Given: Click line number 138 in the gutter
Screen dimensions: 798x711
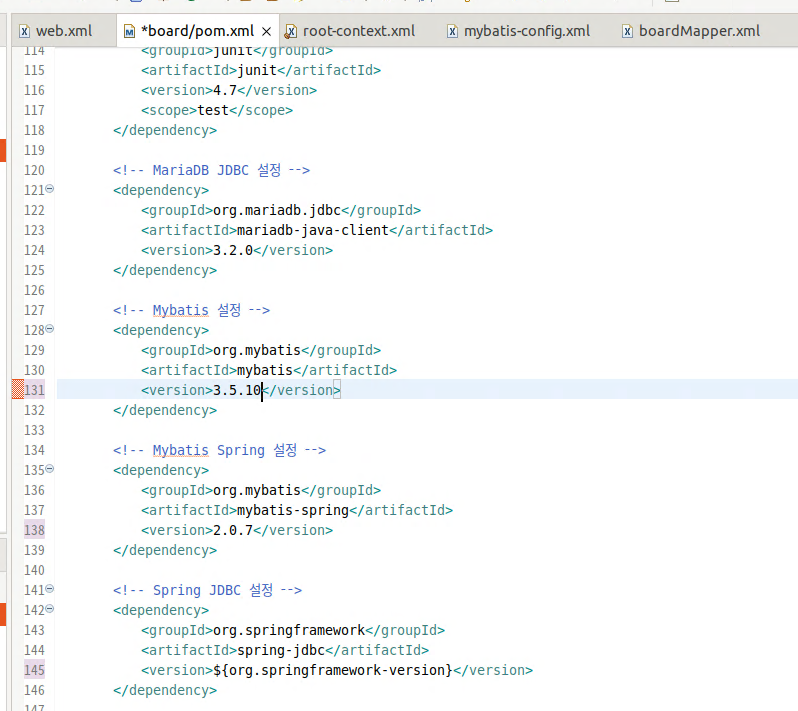Looking at the screenshot, I should [34, 530].
